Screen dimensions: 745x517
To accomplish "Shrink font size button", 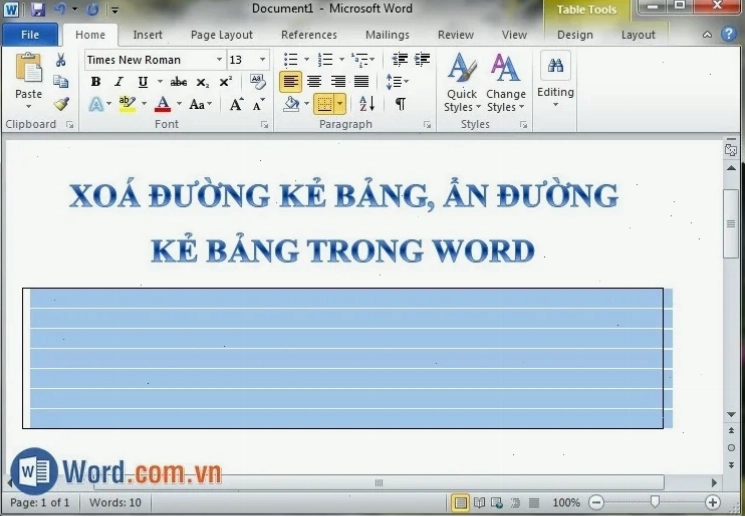I will pyautogui.click(x=258, y=104).
